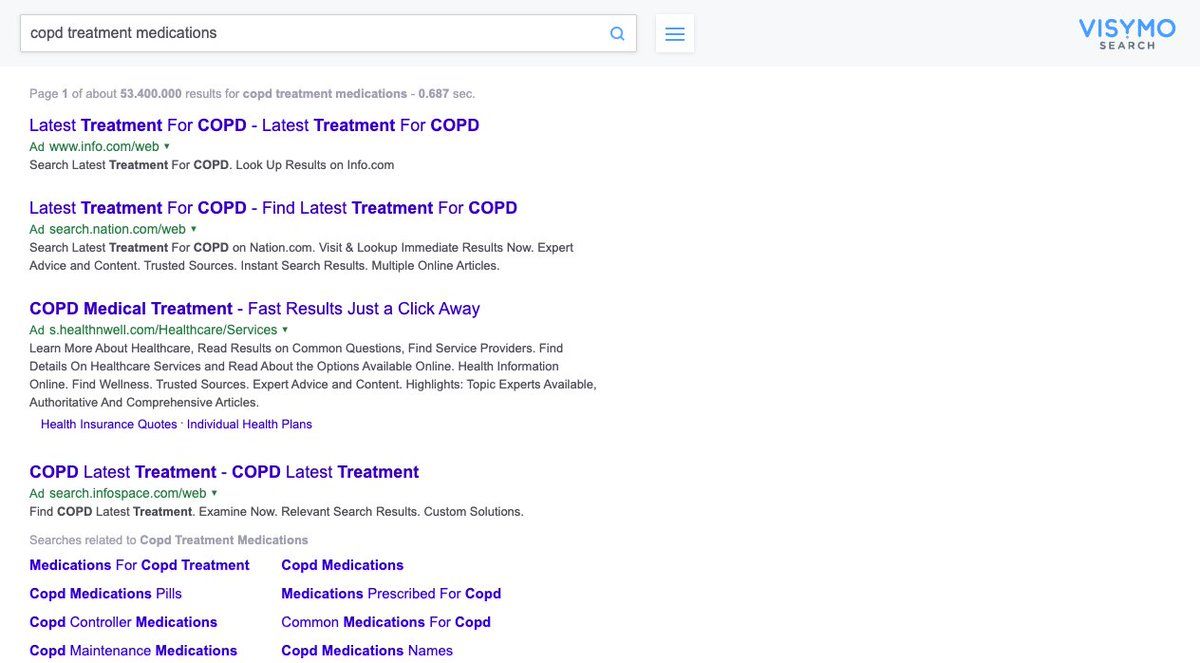Click the magnifier search icon
Viewport: 1200px width, 663px height.
(x=617, y=33)
